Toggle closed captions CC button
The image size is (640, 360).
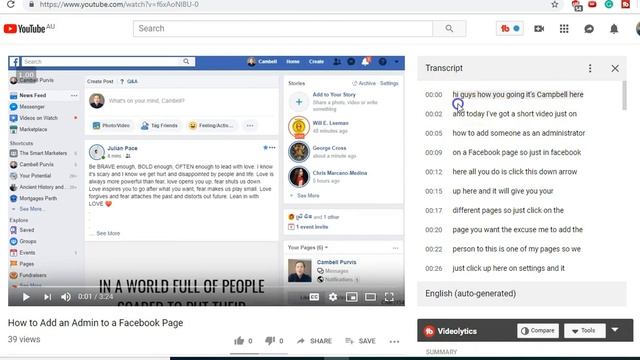pyautogui.click(x=314, y=297)
